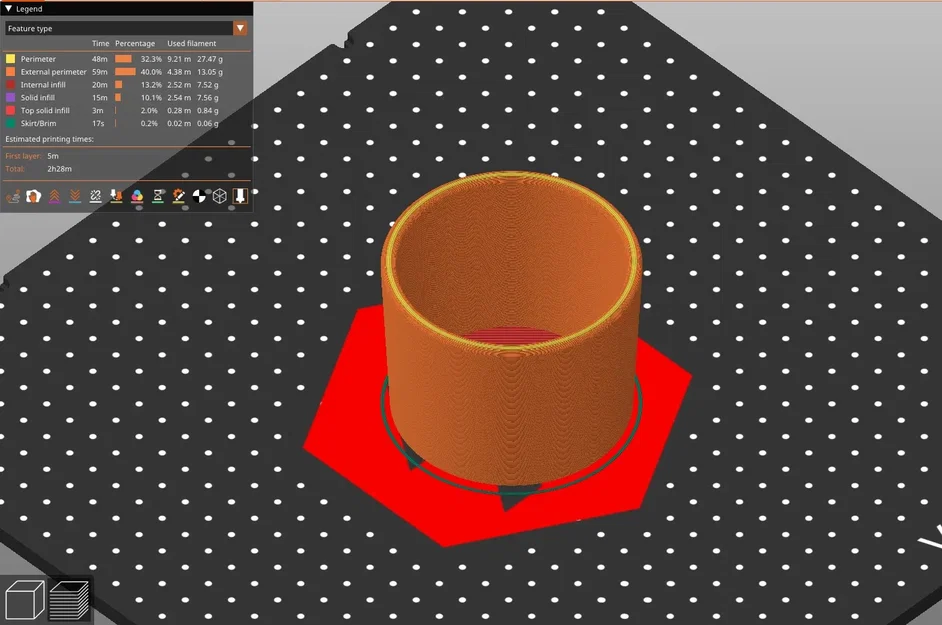
Task: Toggle the color changes marker icon
Action: click(x=137, y=196)
